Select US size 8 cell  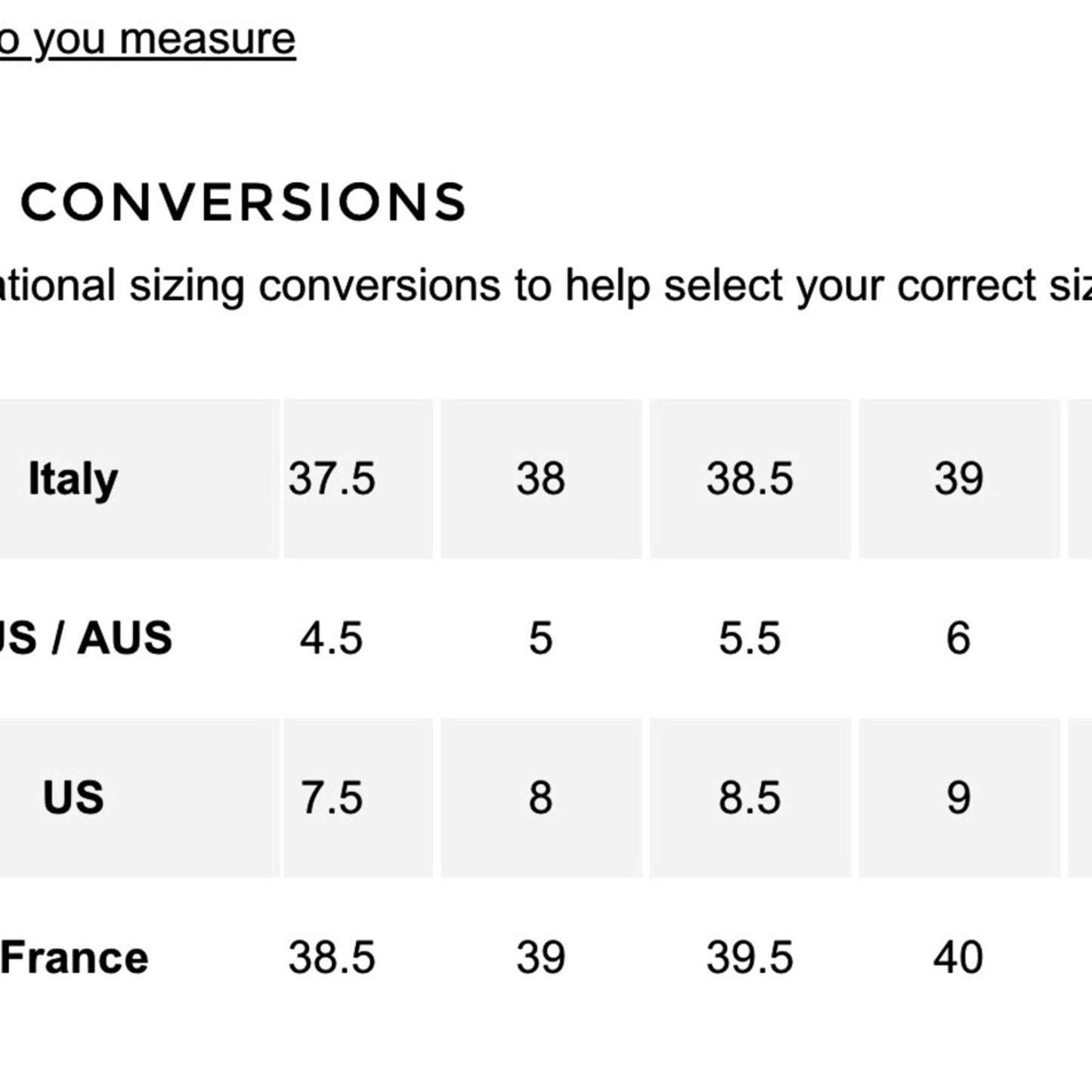pyautogui.click(x=540, y=798)
